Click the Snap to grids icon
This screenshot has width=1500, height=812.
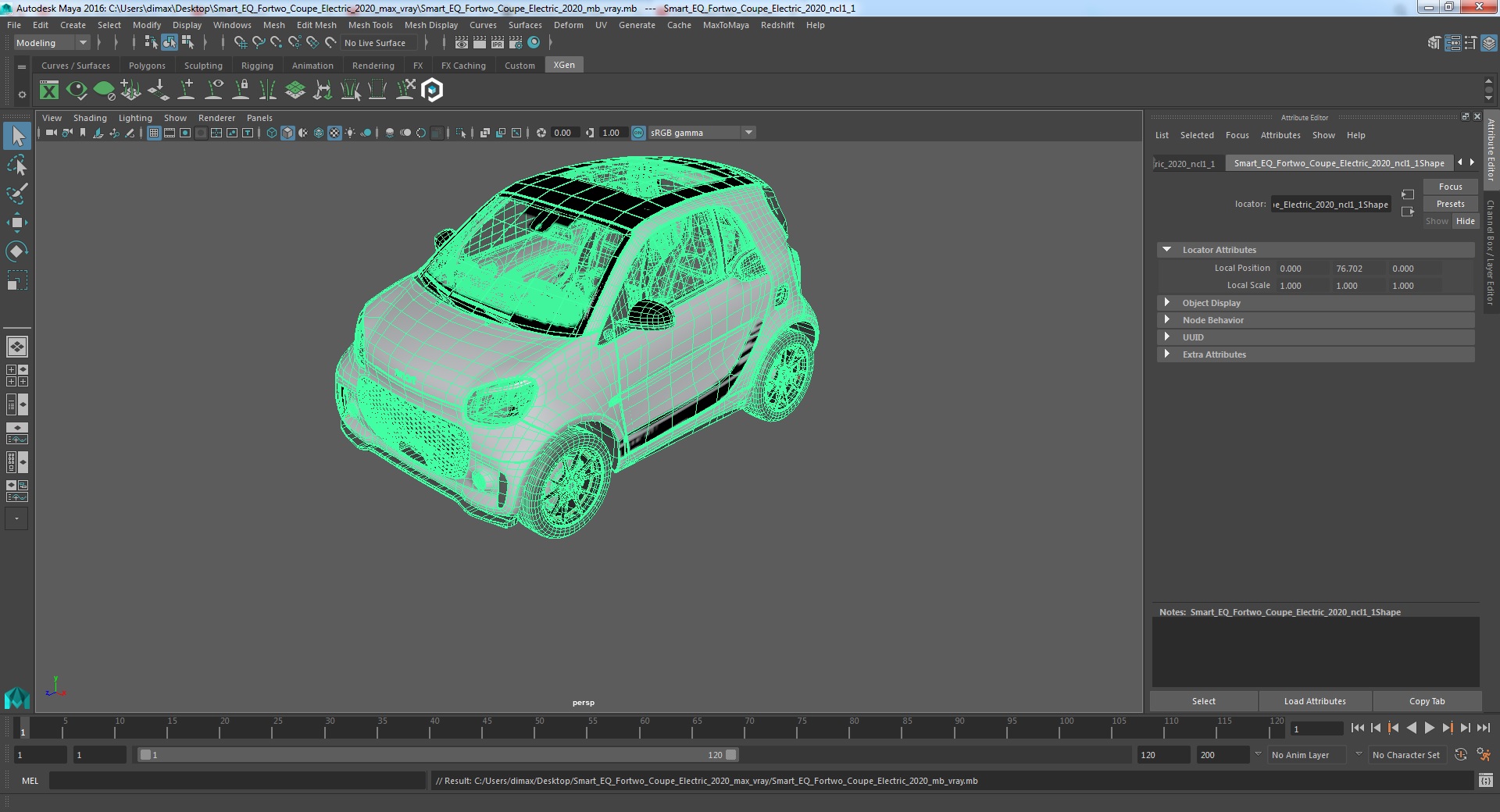(240, 43)
